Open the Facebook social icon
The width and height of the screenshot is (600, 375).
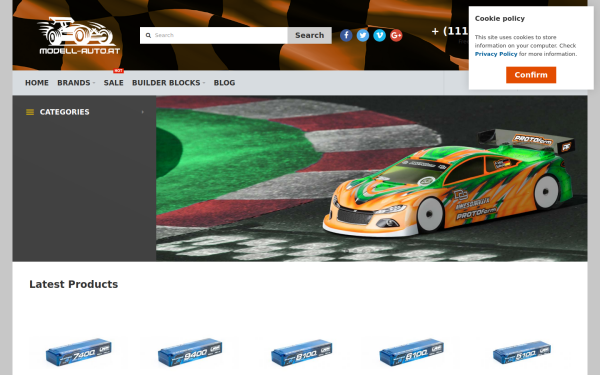(346, 35)
